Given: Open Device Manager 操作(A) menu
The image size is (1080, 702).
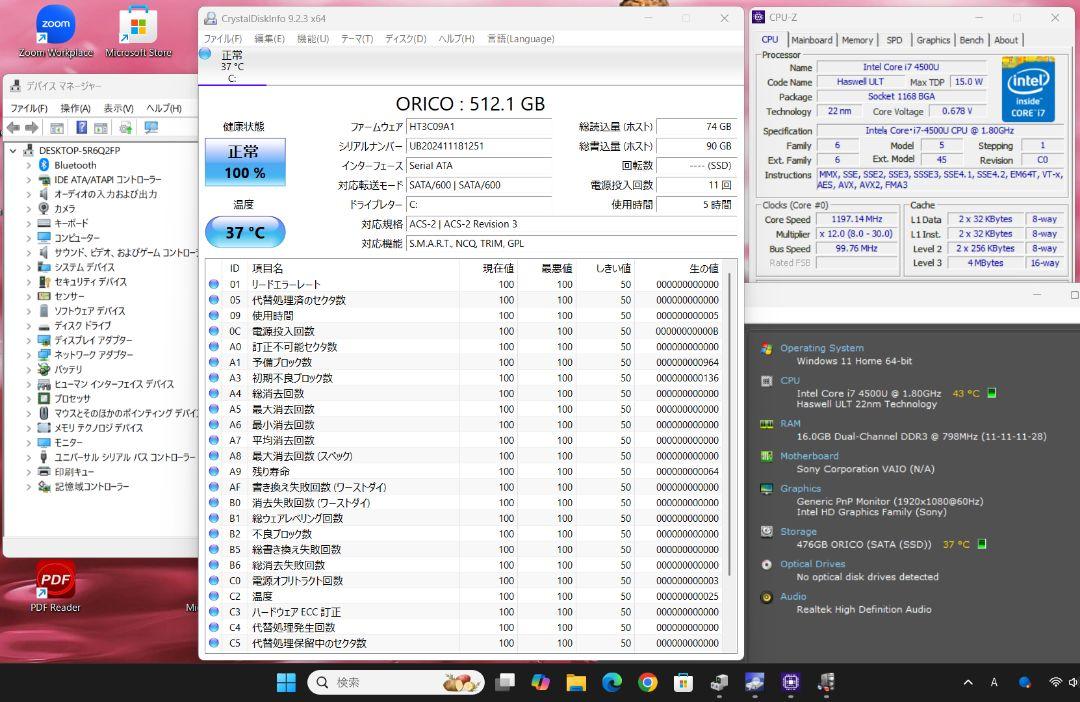Looking at the screenshot, I should 75,108.
